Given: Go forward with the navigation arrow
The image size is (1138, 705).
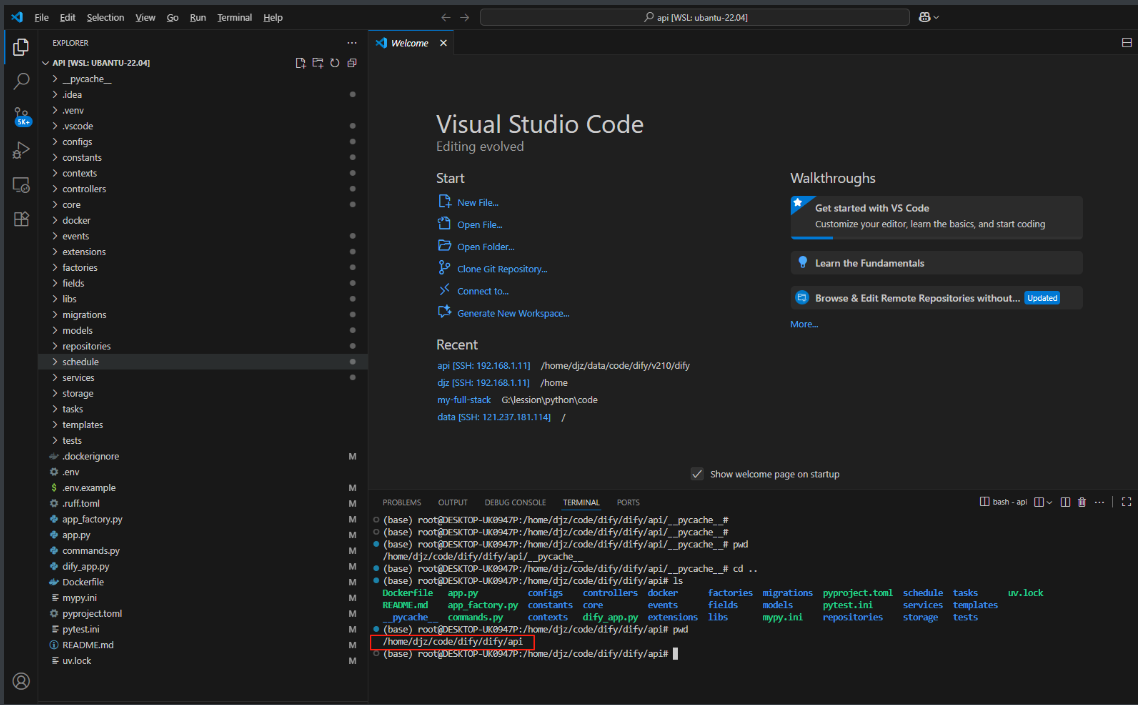Looking at the screenshot, I should (x=464, y=17).
